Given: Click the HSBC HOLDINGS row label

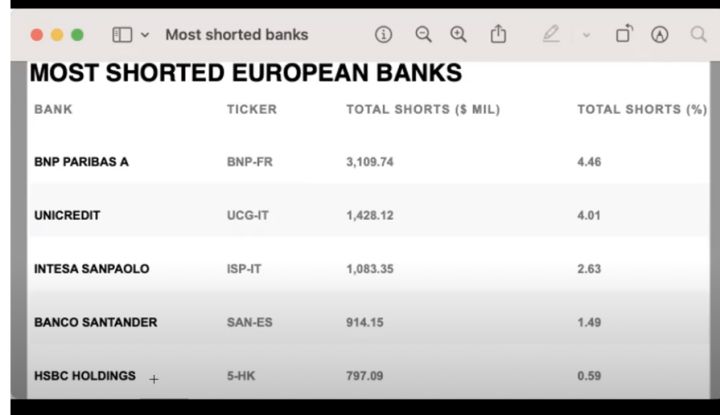Looking at the screenshot, I should point(85,376).
